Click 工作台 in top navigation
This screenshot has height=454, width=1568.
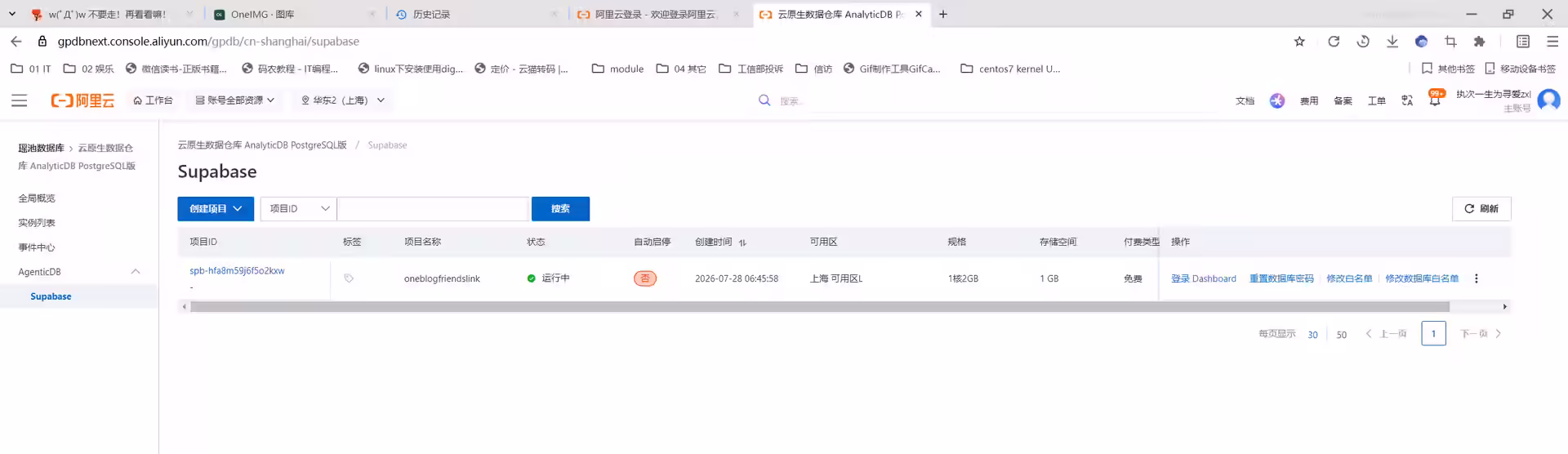click(x=153, y=100)
